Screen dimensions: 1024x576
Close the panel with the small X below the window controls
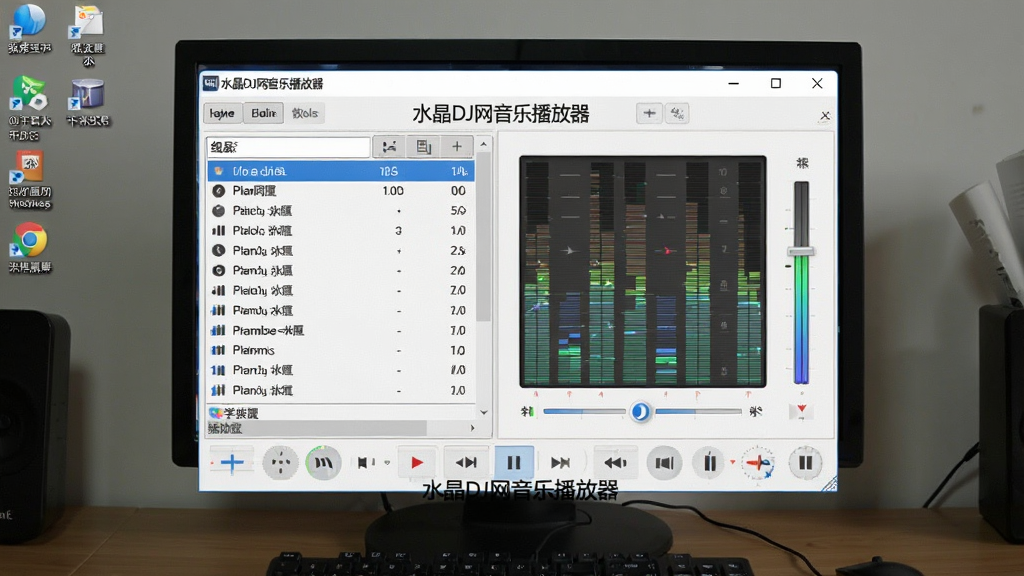coord(825,116)
